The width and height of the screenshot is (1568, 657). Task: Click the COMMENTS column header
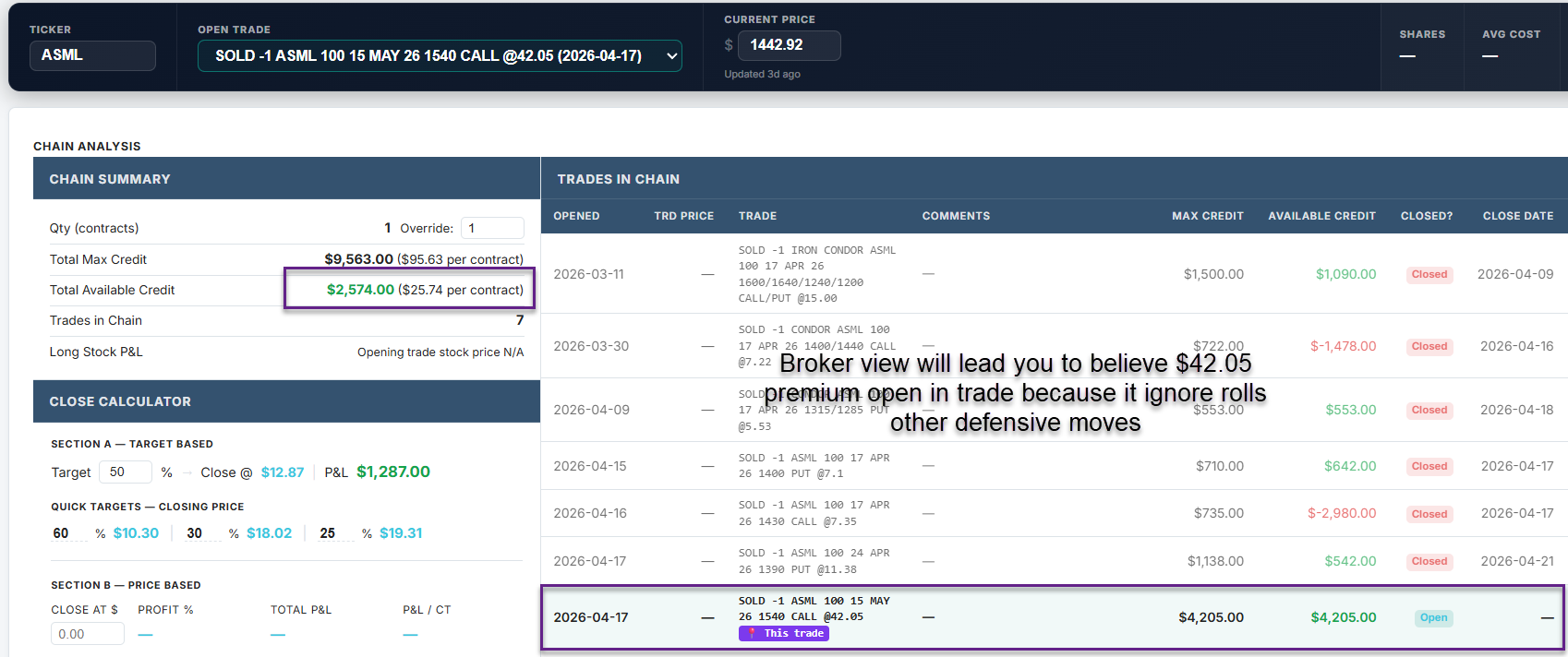pos(956,216)
